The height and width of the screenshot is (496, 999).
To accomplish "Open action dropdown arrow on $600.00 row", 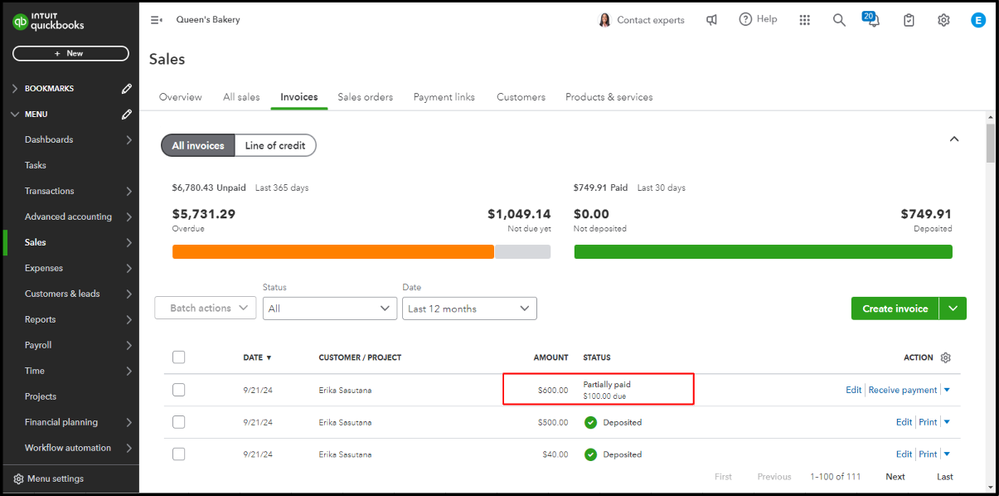I will [947, 390].
